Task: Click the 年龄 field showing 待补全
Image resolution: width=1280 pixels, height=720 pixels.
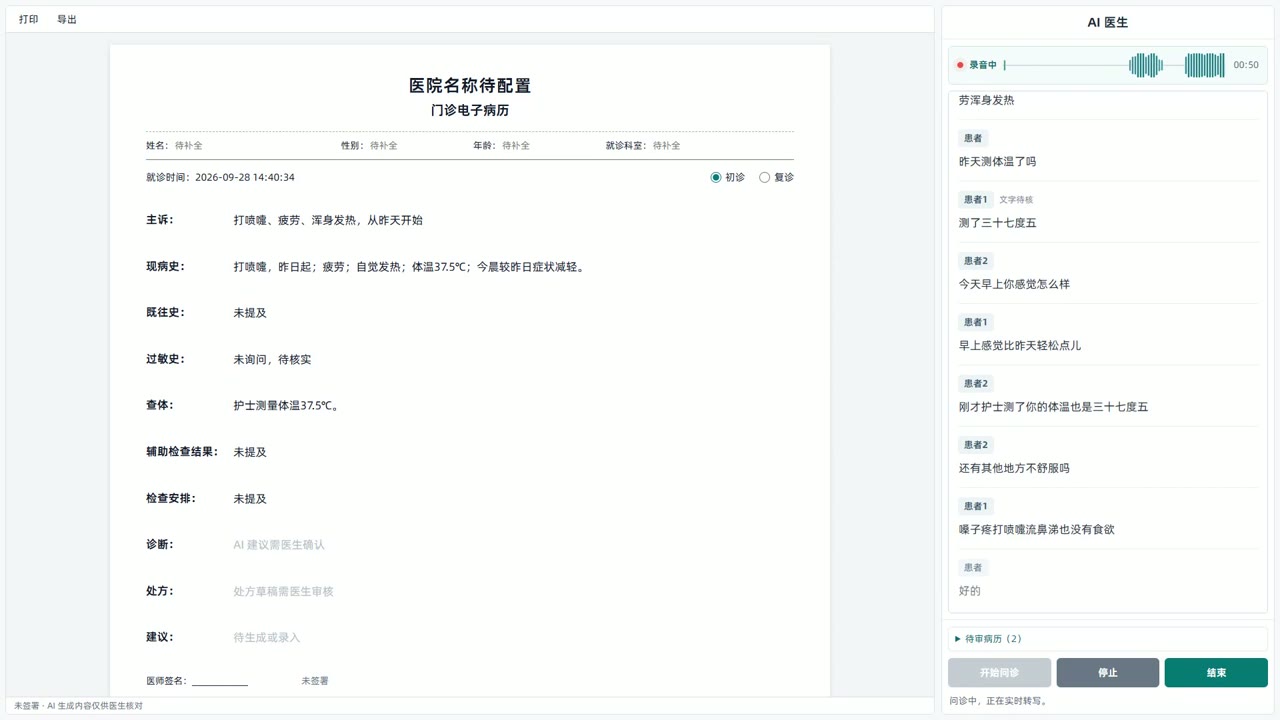Action: pyautogui.click(x=516, y=145)
